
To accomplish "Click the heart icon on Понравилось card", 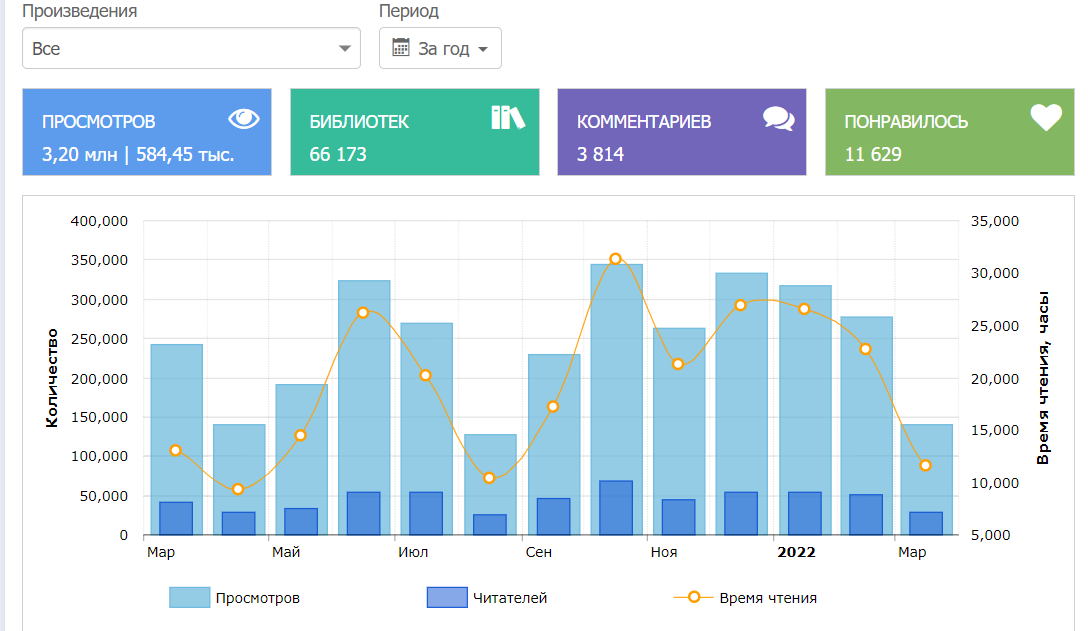I will tap(1046, 118).
